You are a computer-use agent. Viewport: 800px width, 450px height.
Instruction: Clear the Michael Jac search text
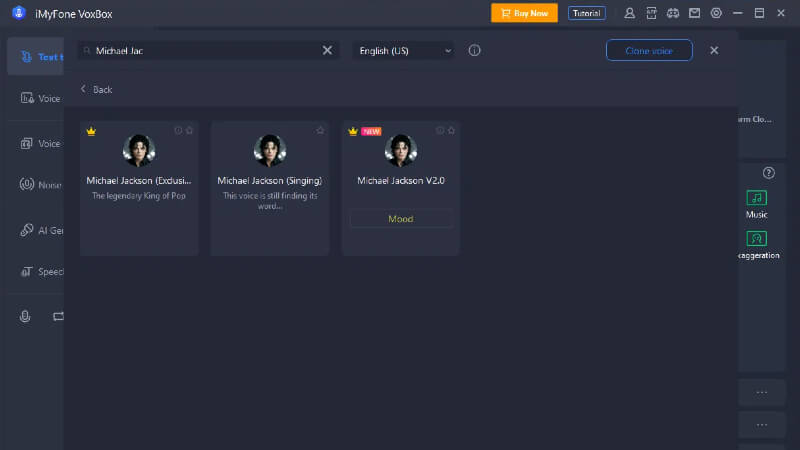327,50
